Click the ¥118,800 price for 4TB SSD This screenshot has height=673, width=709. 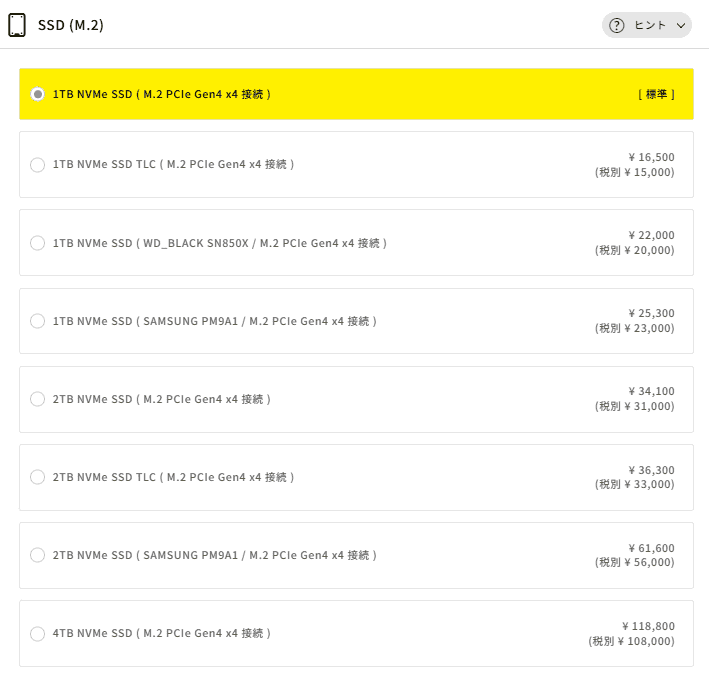click(x=647, y=626)
